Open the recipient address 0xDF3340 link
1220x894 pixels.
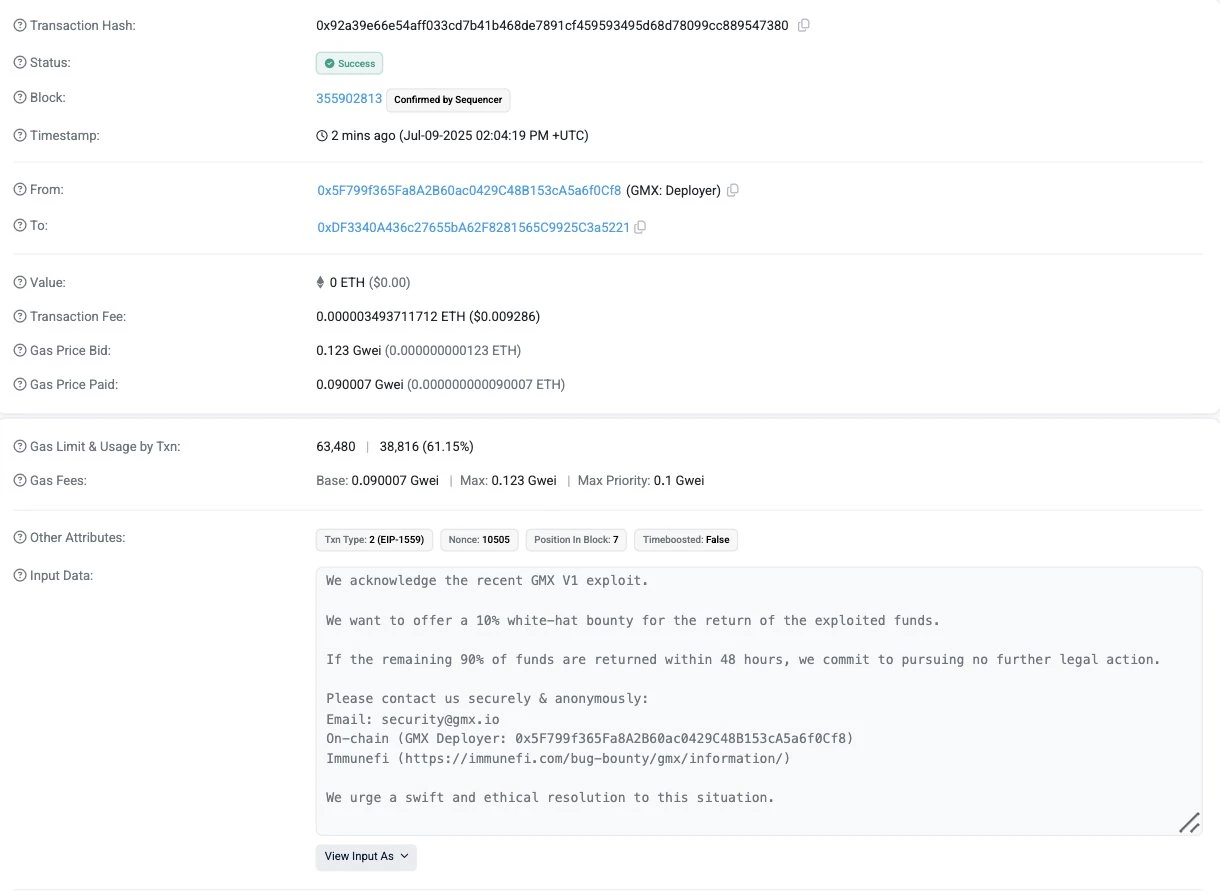click(x=473, y=227)
